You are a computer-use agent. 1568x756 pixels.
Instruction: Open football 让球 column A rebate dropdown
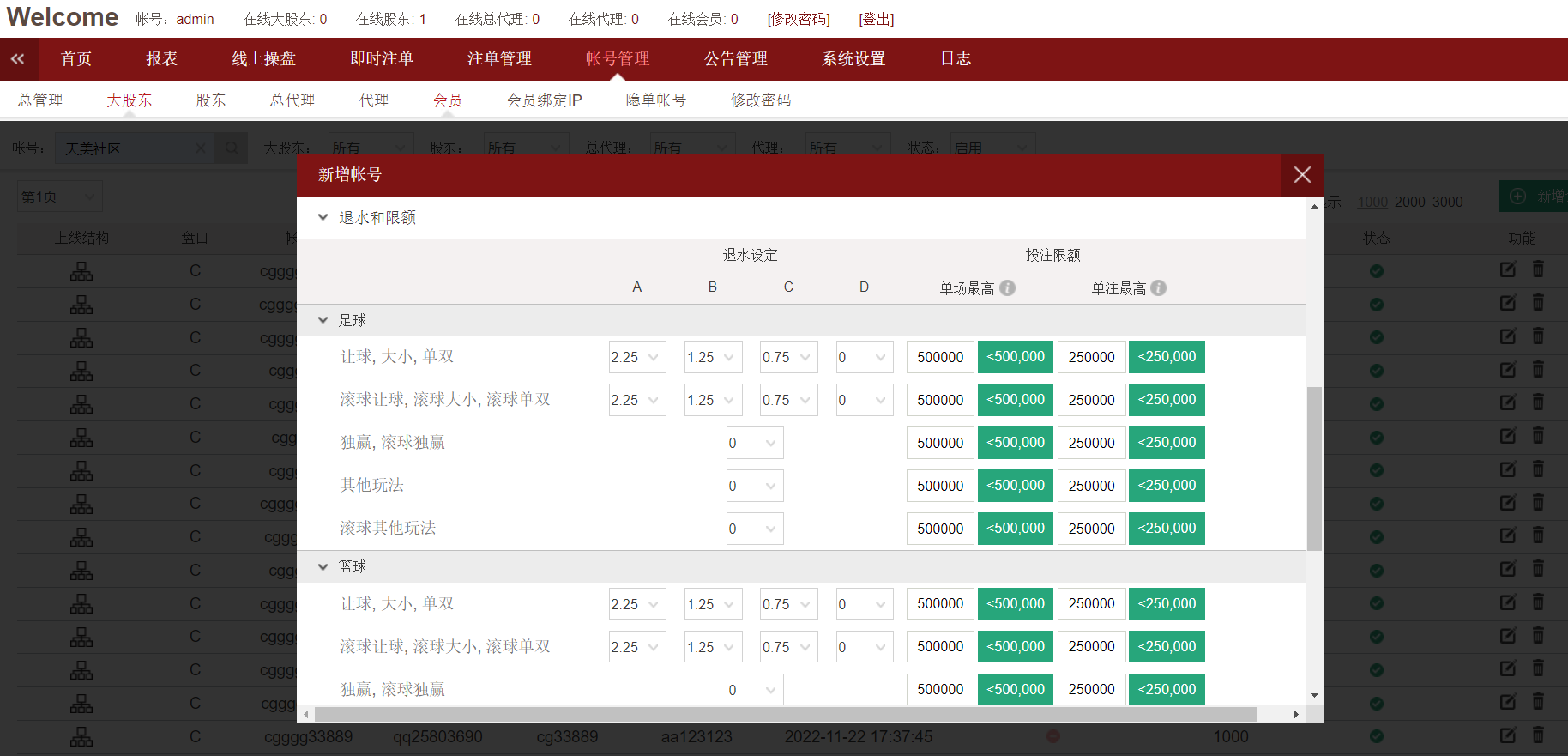(x=636, y=357)
